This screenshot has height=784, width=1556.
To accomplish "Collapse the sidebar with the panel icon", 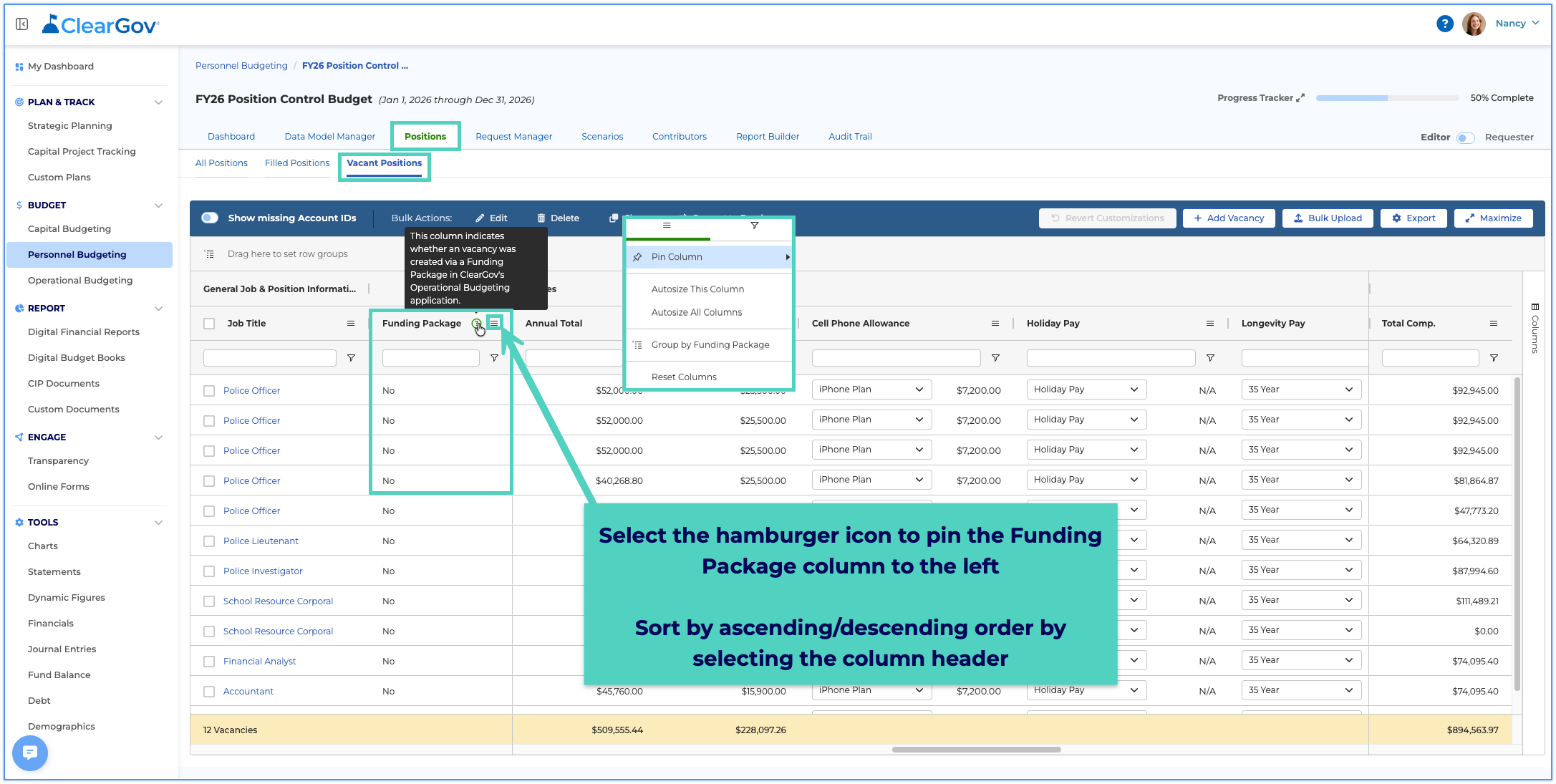I will [x=22, y=24].
